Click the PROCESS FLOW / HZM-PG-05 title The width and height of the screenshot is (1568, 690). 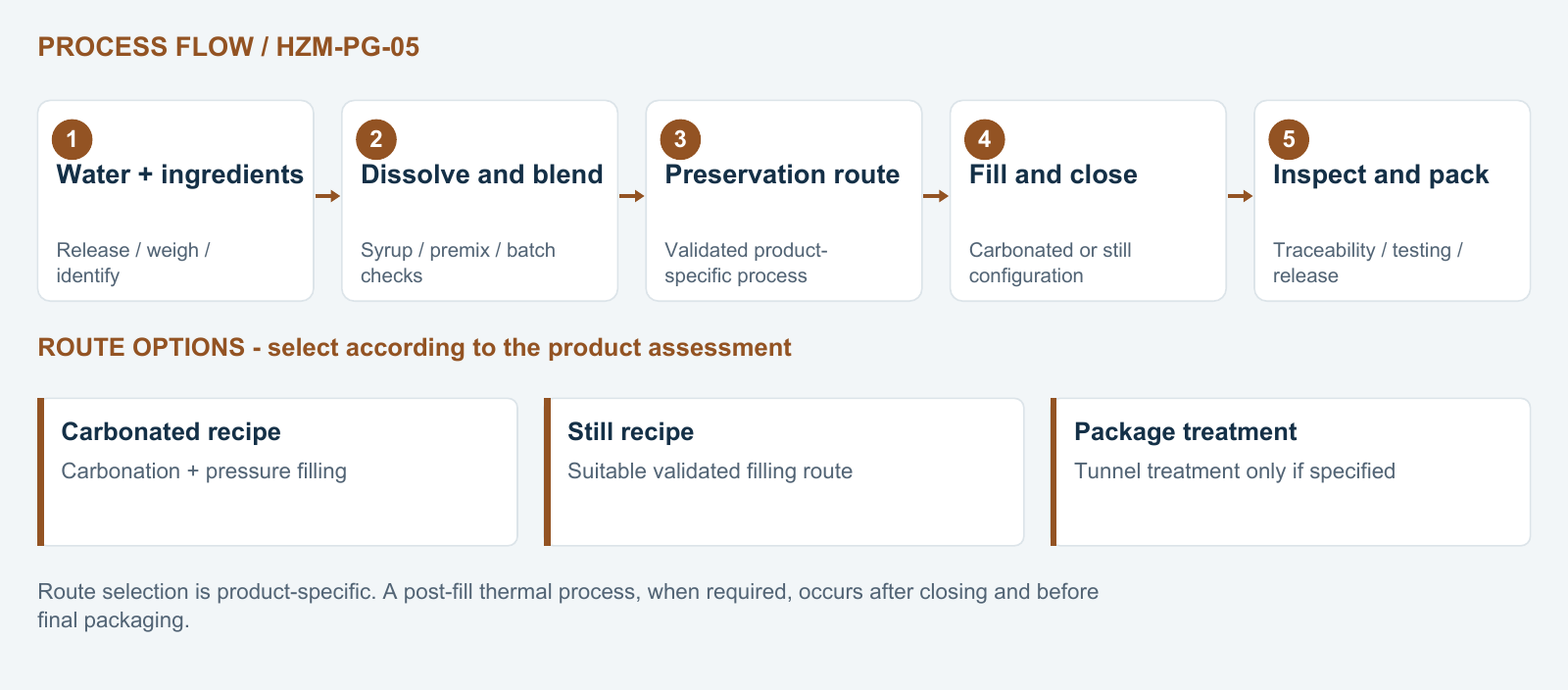click(228, 47)
